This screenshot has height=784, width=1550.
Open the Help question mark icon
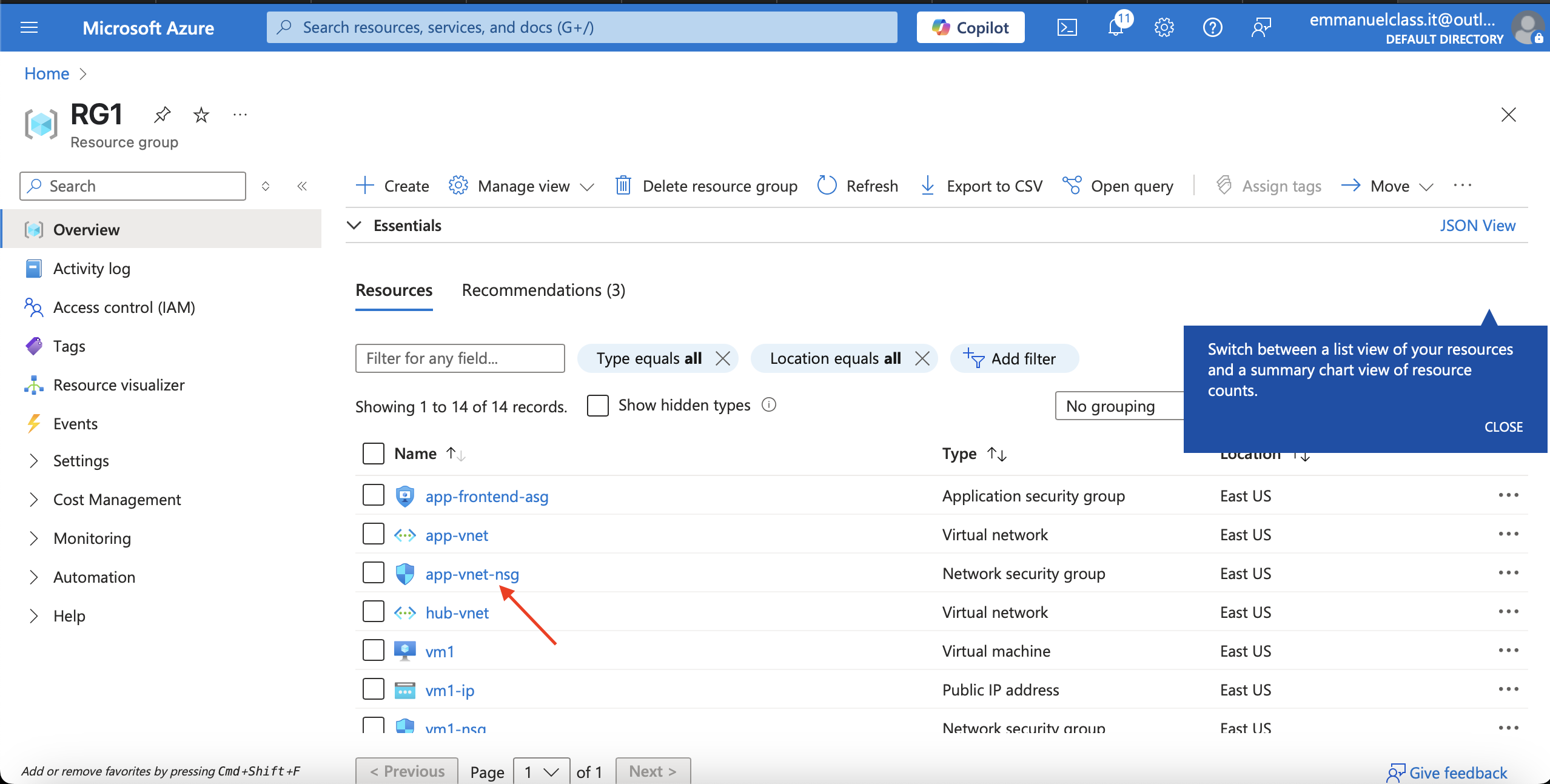(x=1212, y=27)
